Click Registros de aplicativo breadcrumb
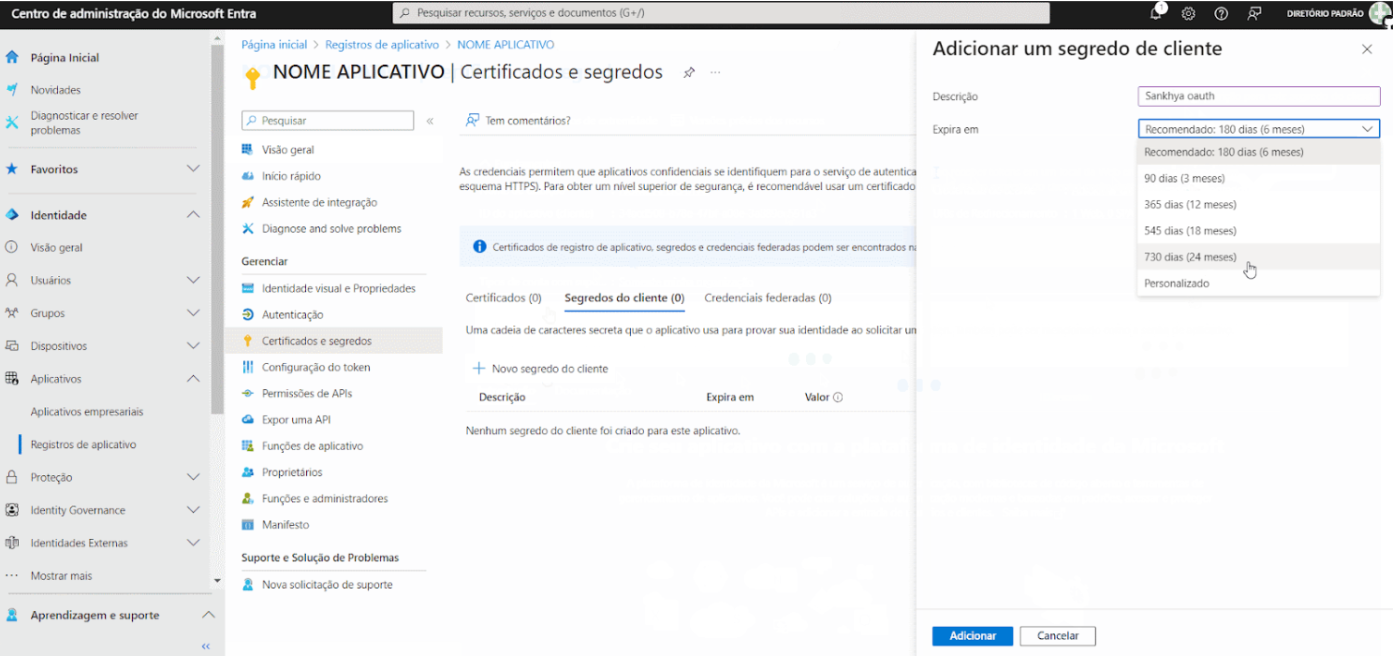 tap(382, 45)
